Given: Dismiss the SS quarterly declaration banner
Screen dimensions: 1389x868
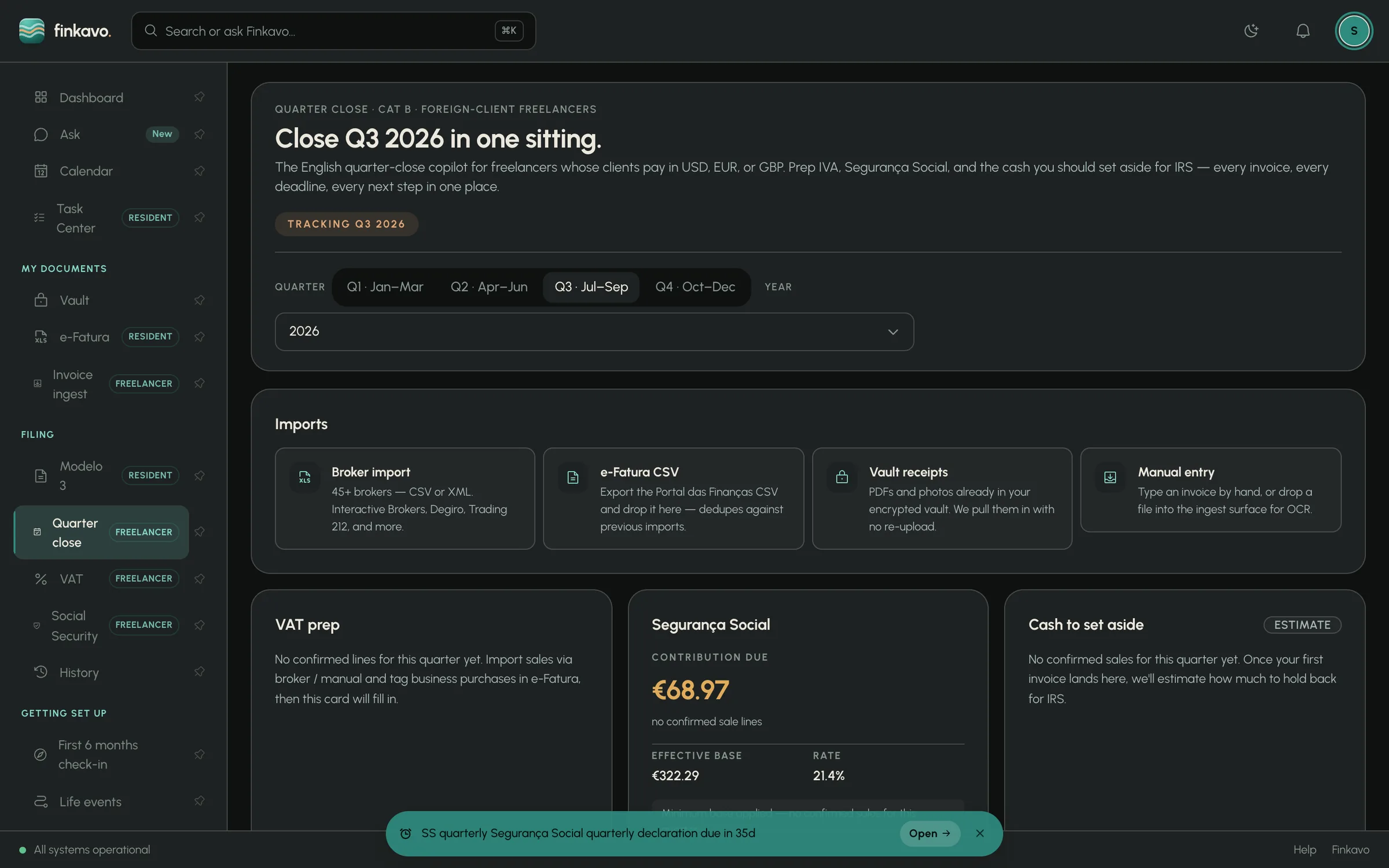Looking at the screenshot, I should tap(980, 833).
